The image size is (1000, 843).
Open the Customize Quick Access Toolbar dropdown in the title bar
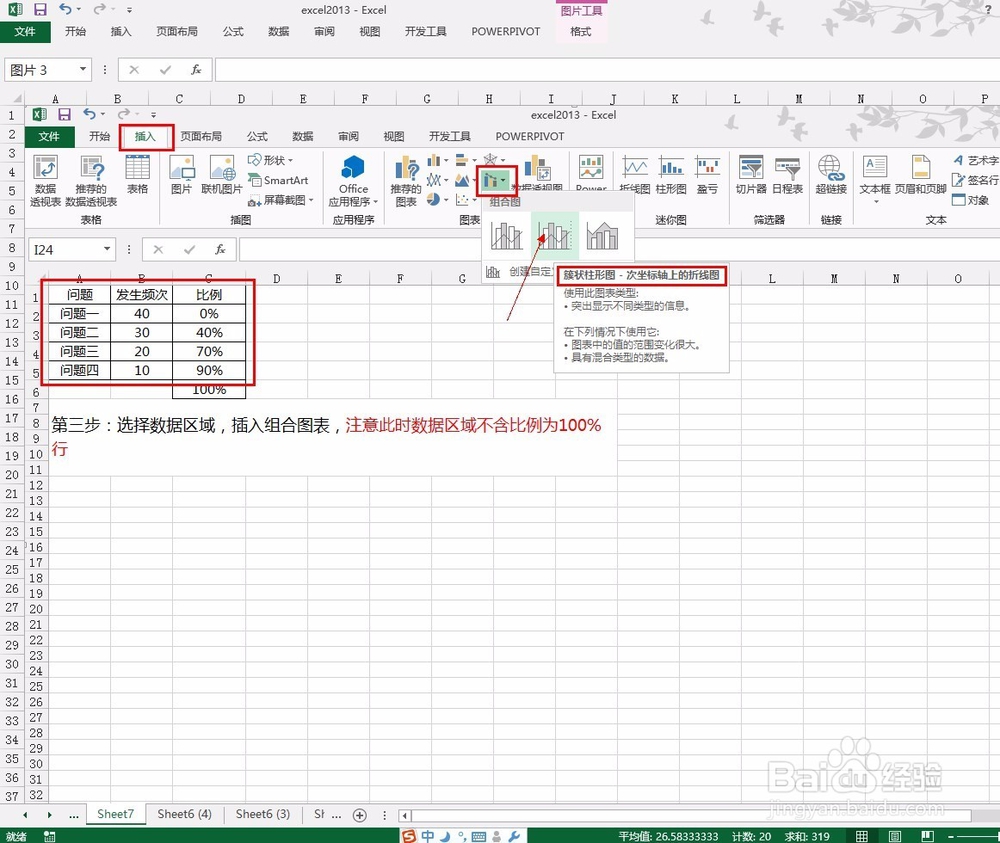click(129, 10)
